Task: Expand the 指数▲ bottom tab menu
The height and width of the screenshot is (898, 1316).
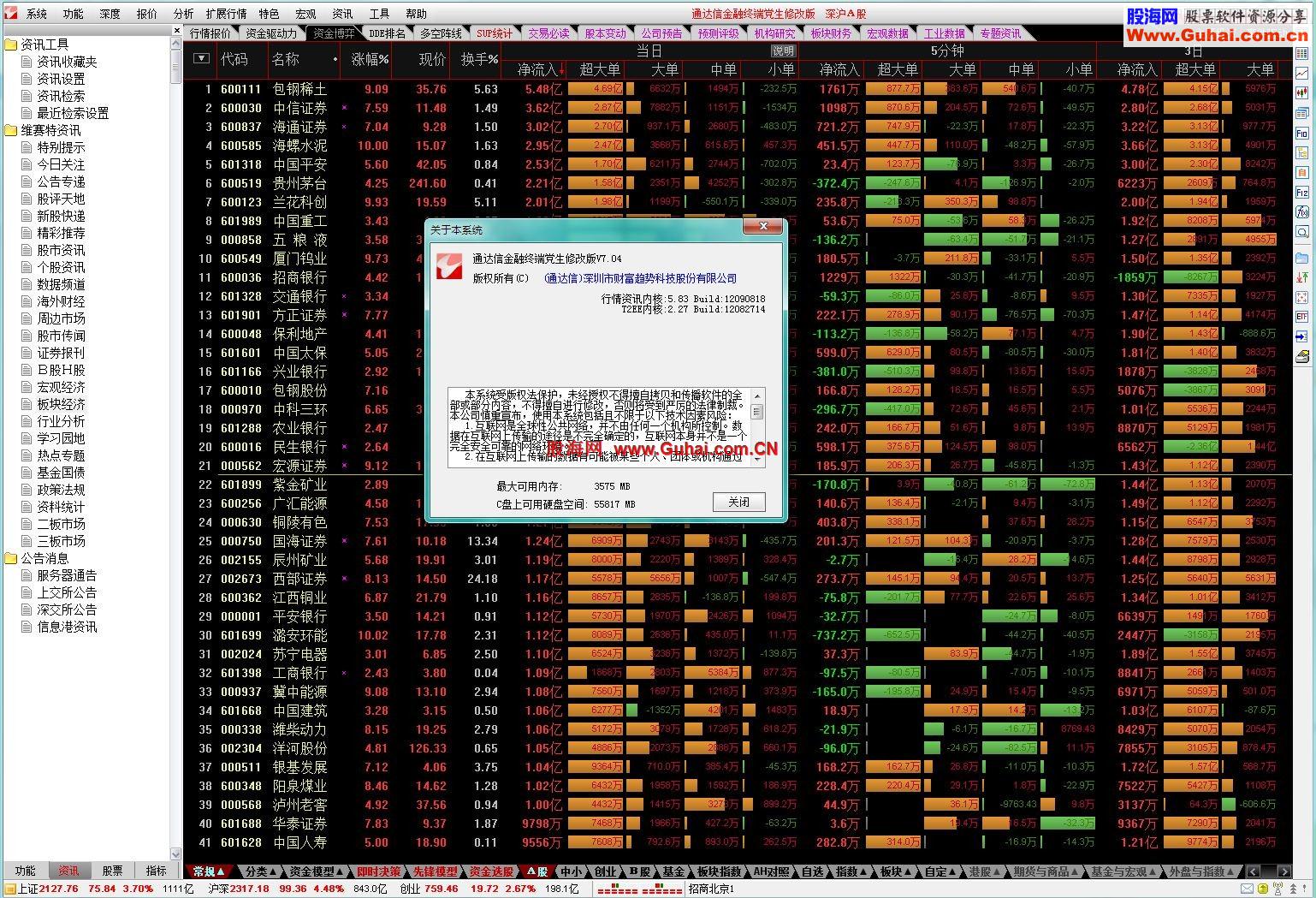Action: 851,871
